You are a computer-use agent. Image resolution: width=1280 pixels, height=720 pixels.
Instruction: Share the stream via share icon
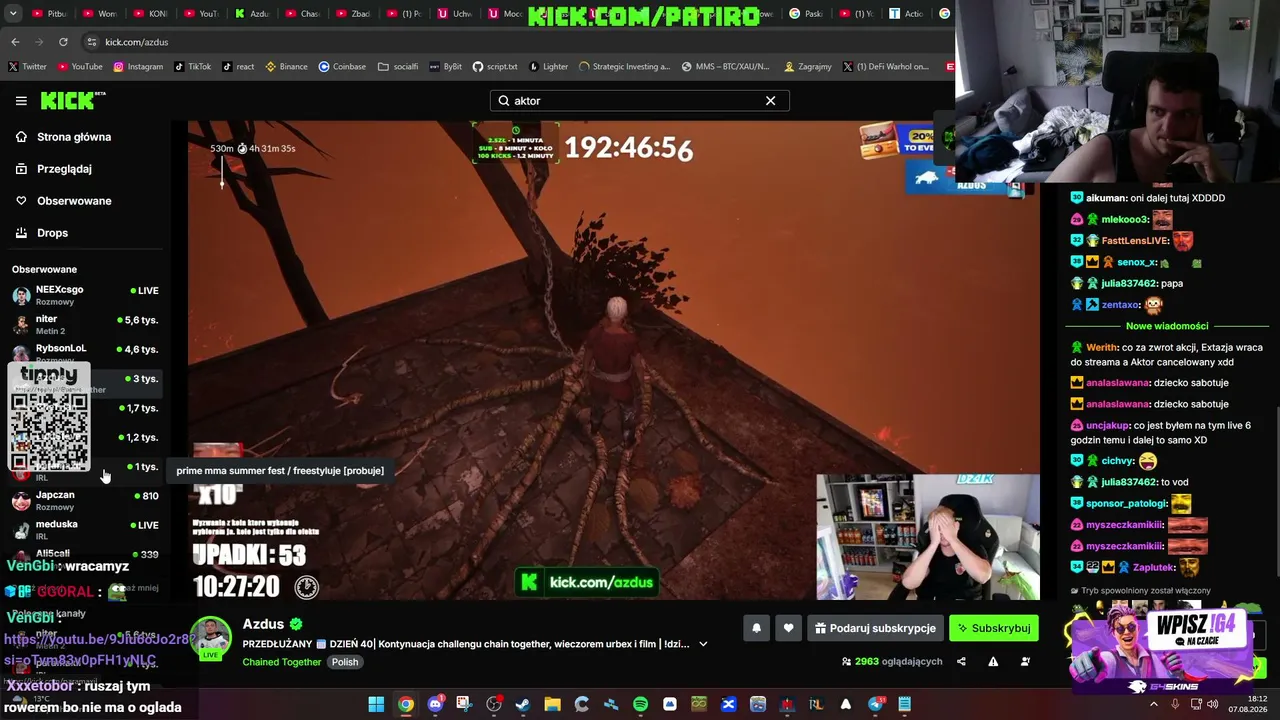961,661
